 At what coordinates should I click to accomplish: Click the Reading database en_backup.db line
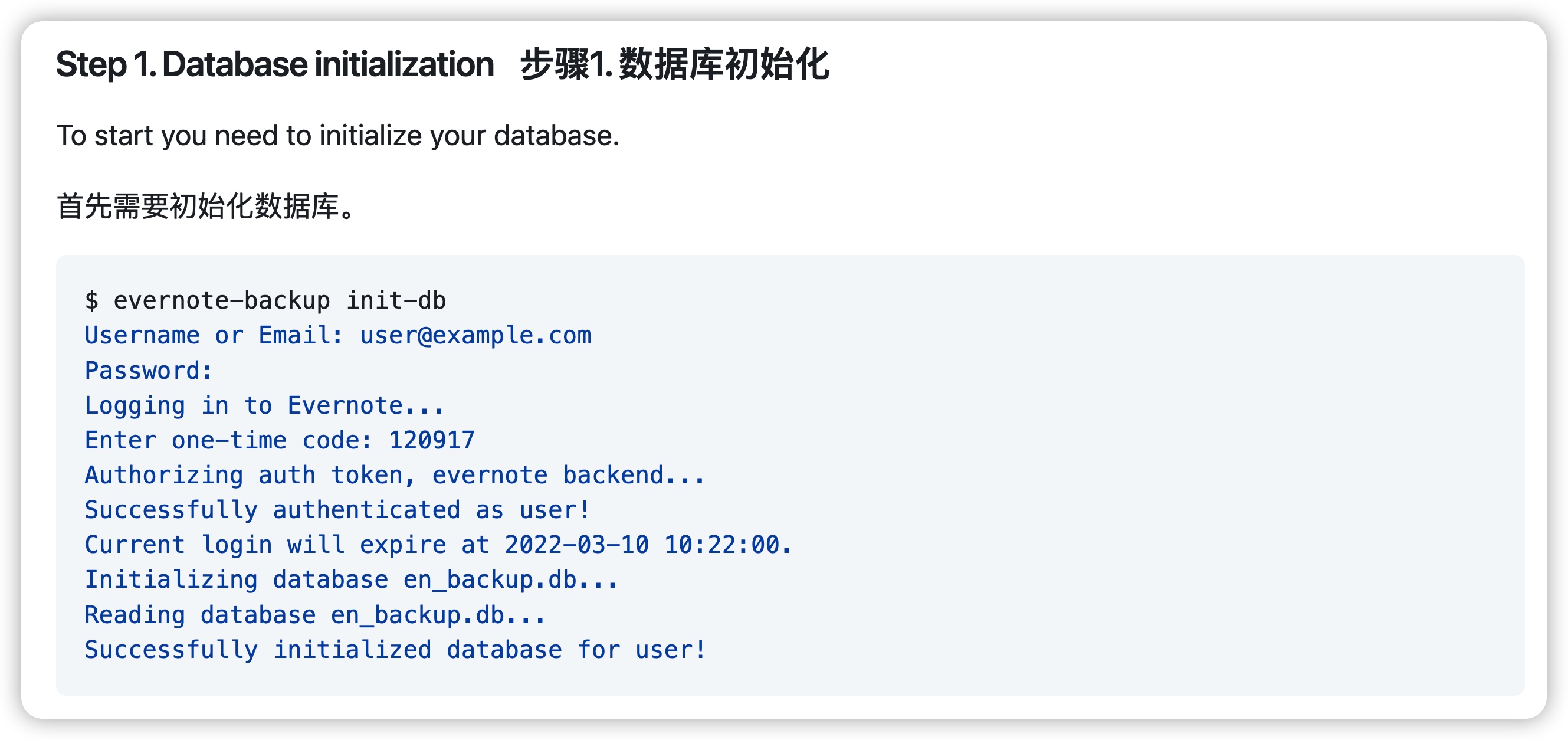(315, 615)
